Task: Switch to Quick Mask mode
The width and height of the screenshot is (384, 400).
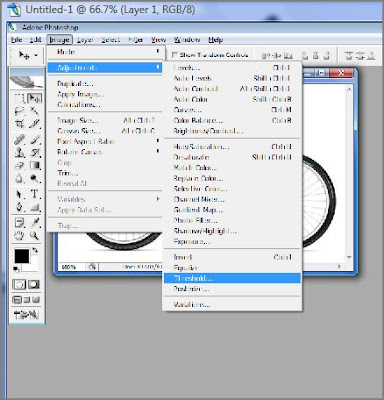Action: 33,284
